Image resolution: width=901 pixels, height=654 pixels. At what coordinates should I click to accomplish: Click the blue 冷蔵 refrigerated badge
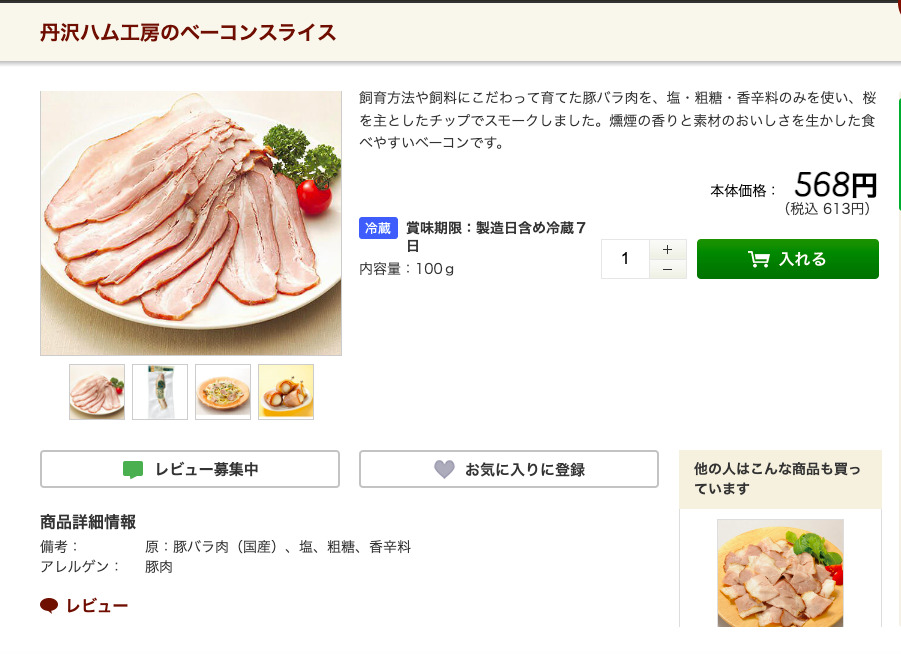pos(378,228)
